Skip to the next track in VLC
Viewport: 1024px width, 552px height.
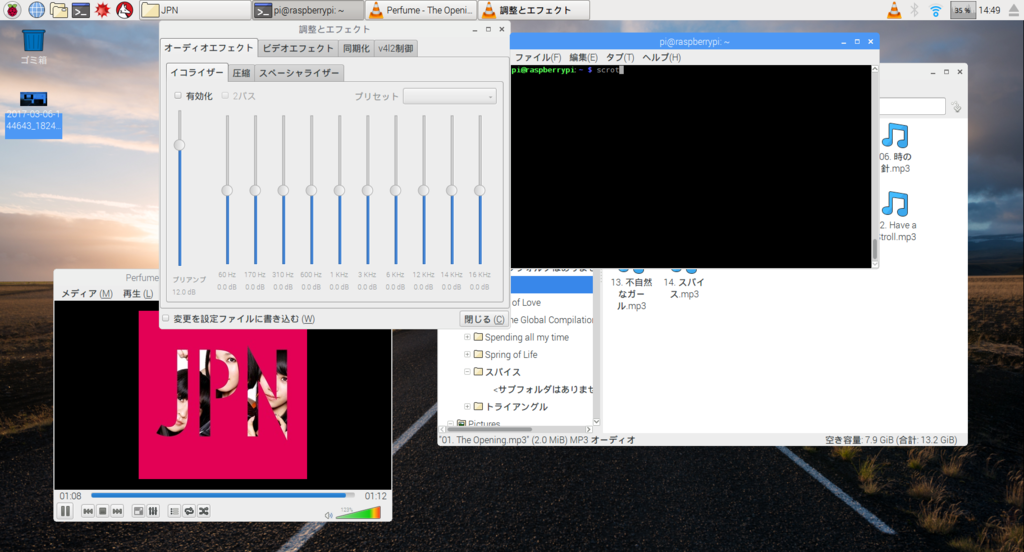pos(118,511)
